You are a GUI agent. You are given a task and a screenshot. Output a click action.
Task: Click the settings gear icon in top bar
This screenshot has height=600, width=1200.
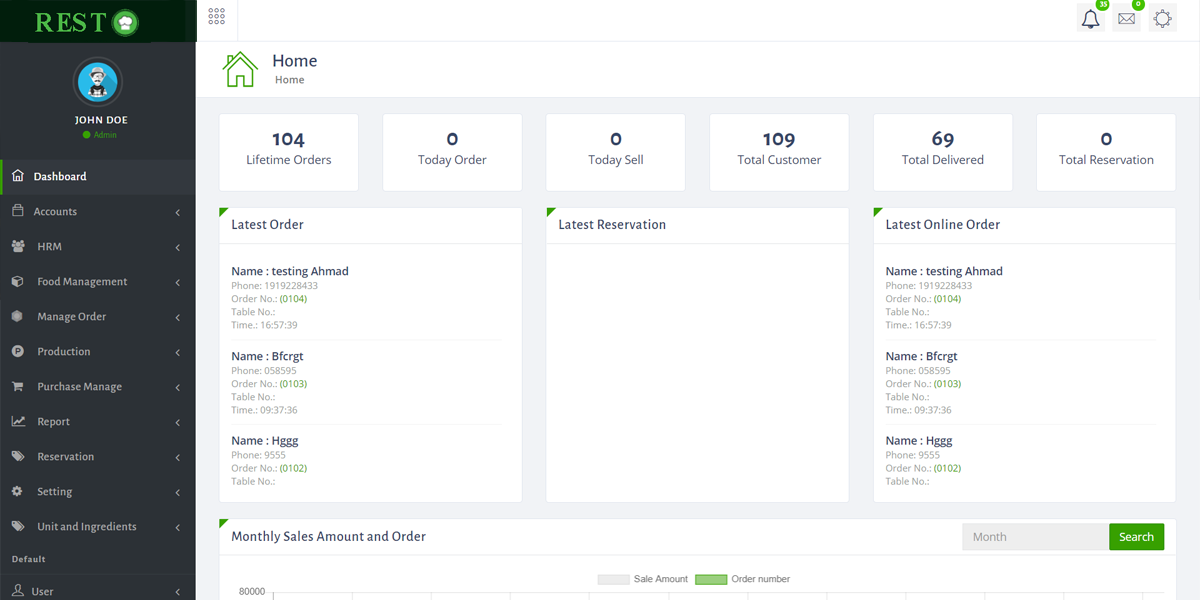(1162, 19)
